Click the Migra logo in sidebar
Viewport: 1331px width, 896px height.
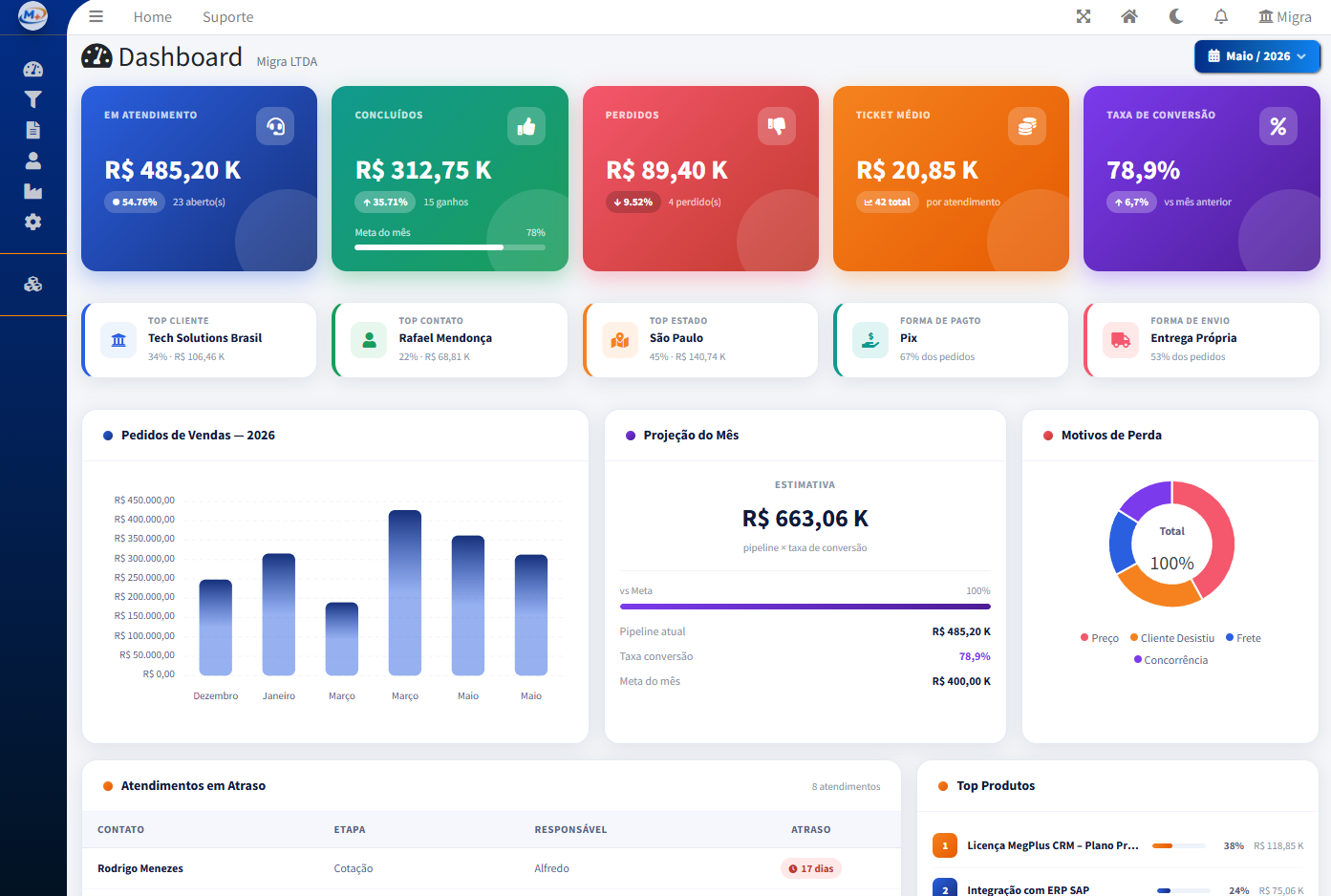click(33, 15)
